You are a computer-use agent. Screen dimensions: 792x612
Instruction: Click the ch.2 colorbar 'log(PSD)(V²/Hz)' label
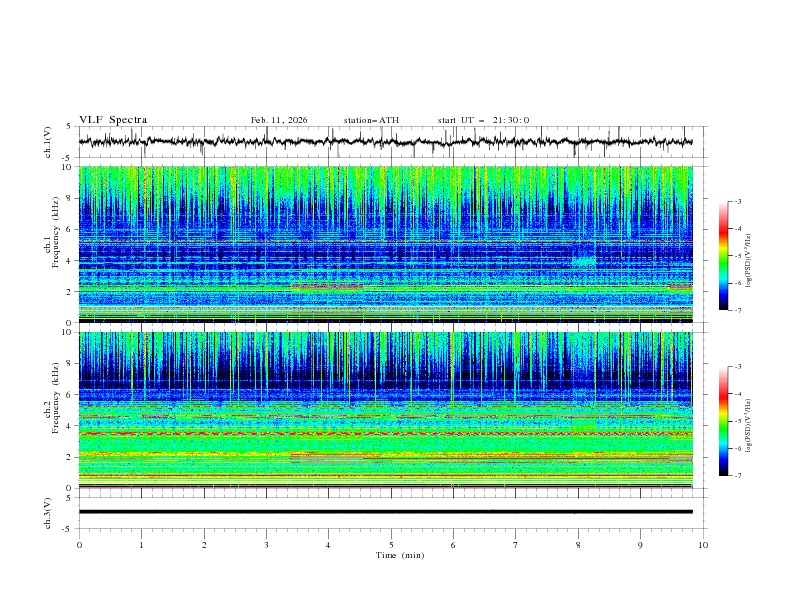tap(749, 426)
